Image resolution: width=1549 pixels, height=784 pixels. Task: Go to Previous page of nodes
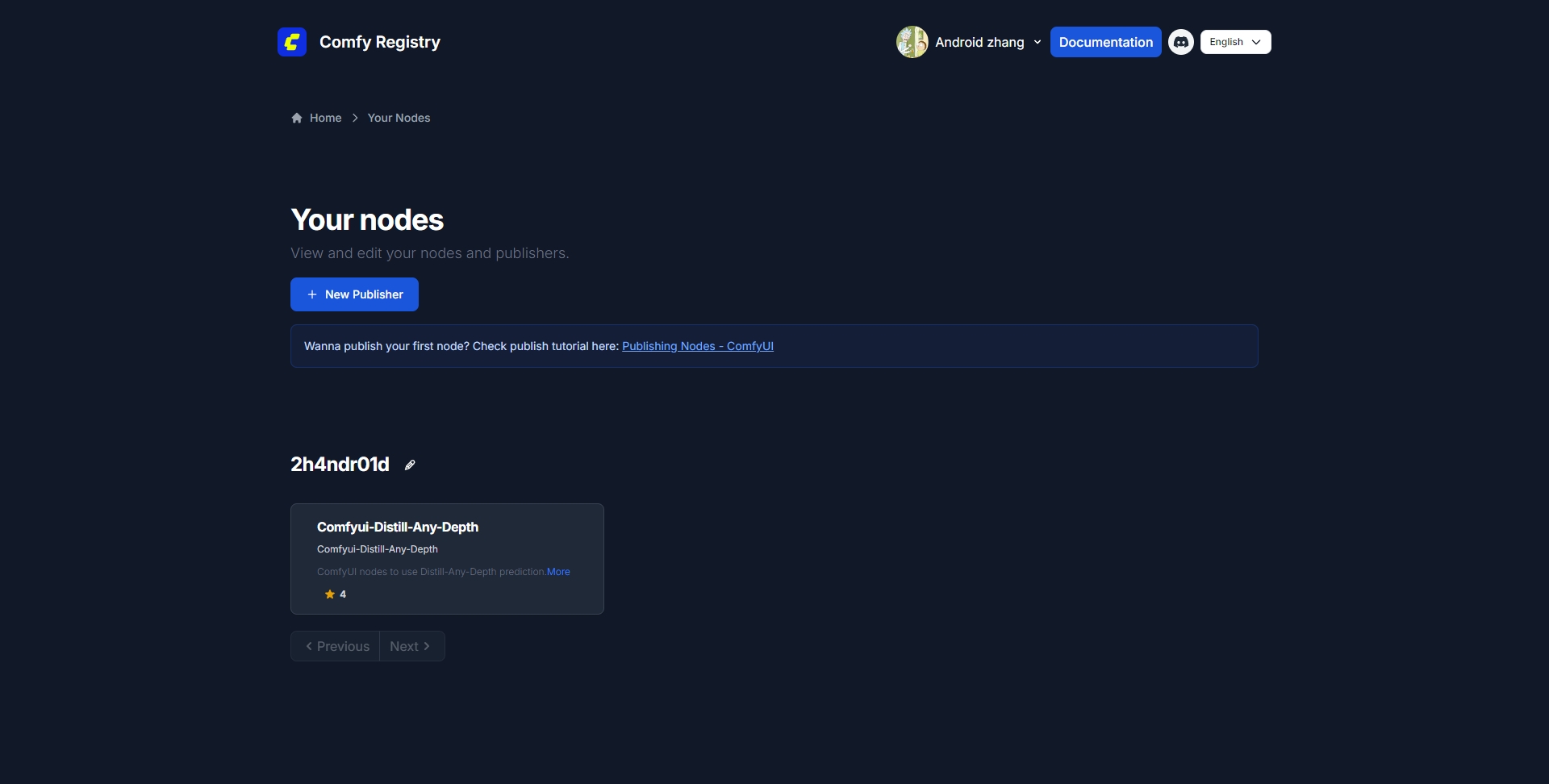[x=336, y=646]
